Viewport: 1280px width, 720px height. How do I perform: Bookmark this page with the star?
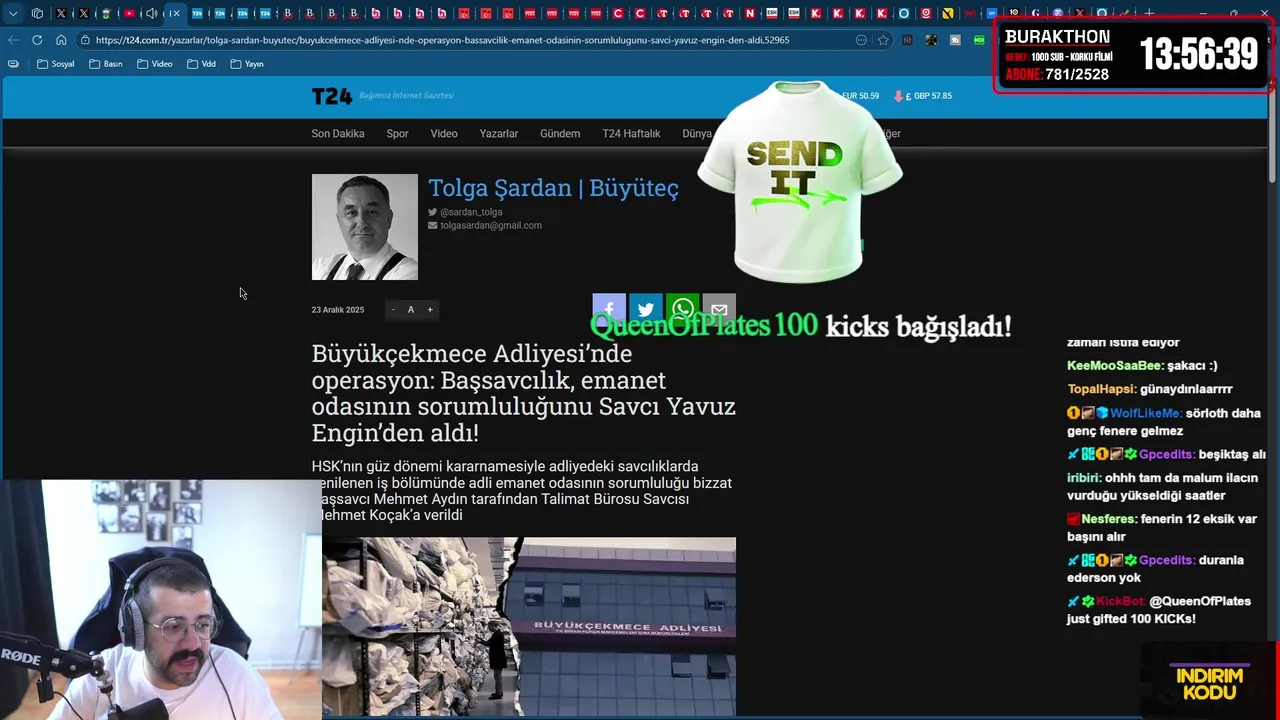pos(883,40)
